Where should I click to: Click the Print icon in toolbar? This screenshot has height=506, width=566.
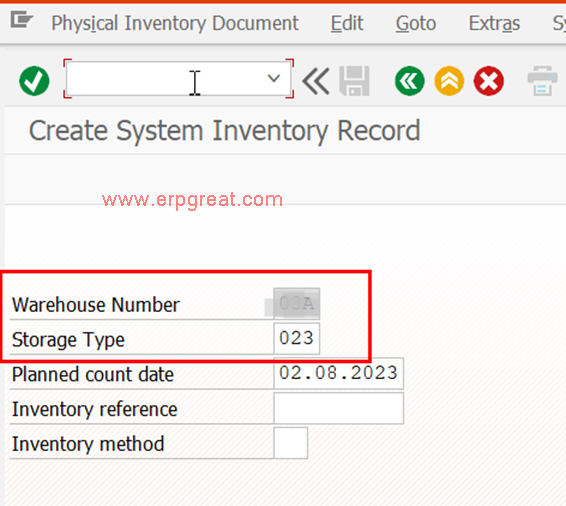point(542,81)
